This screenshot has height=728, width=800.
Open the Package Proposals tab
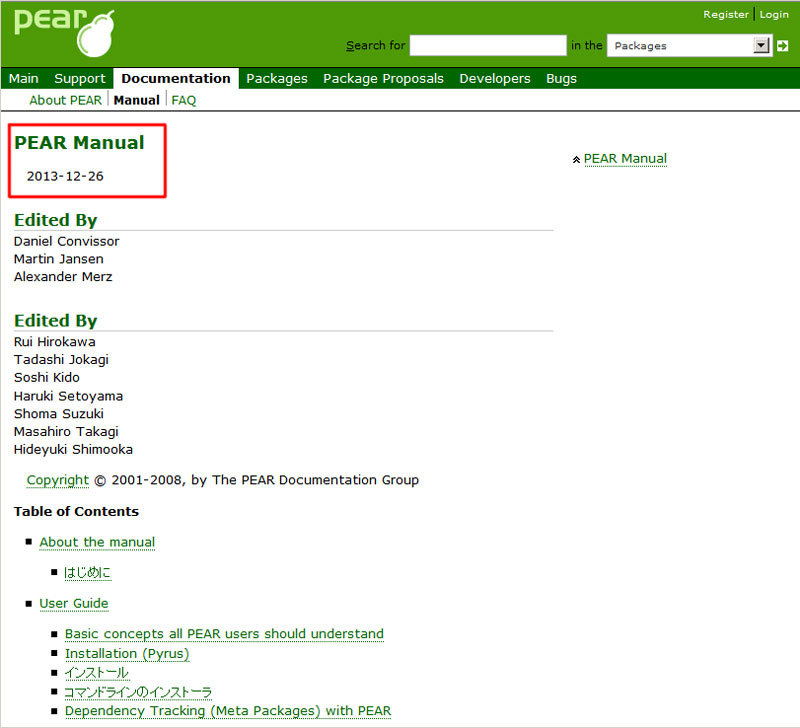383,79
